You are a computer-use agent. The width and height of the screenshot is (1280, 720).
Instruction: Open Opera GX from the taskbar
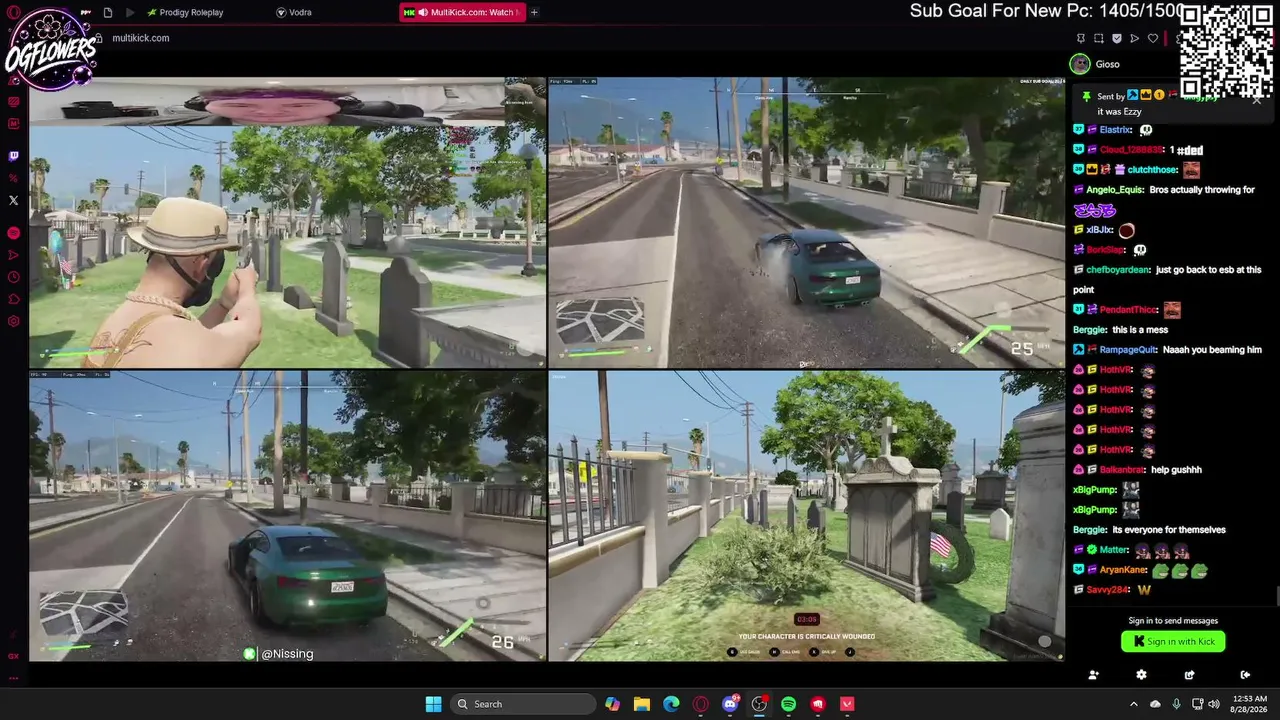[700, 704]
